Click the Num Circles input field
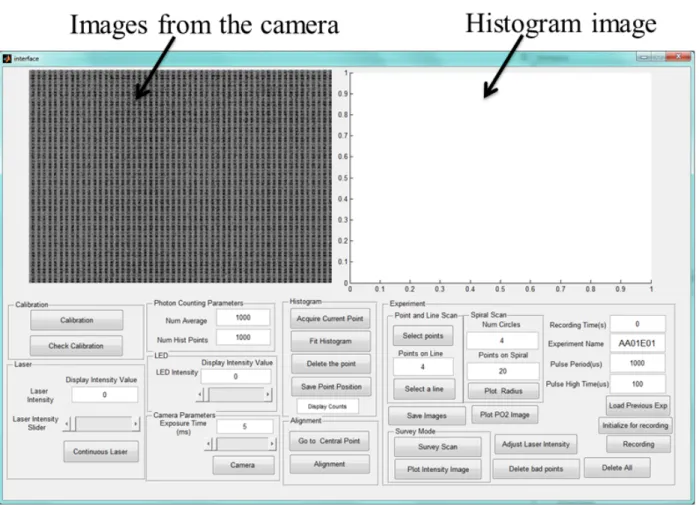The image size is (699, 505). click(x=502, y=341)
